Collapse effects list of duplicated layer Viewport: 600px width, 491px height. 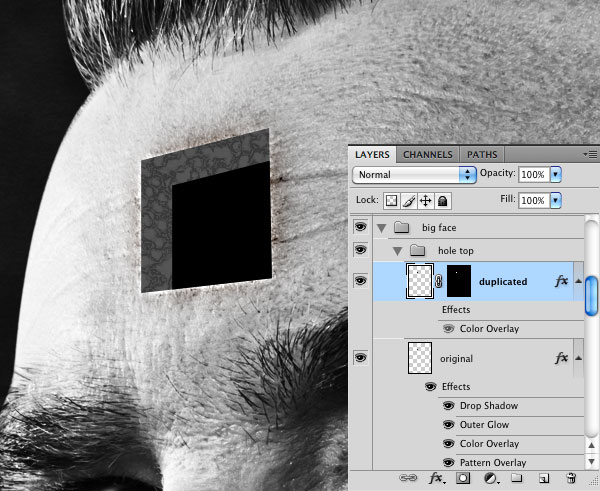click(579, 281)
